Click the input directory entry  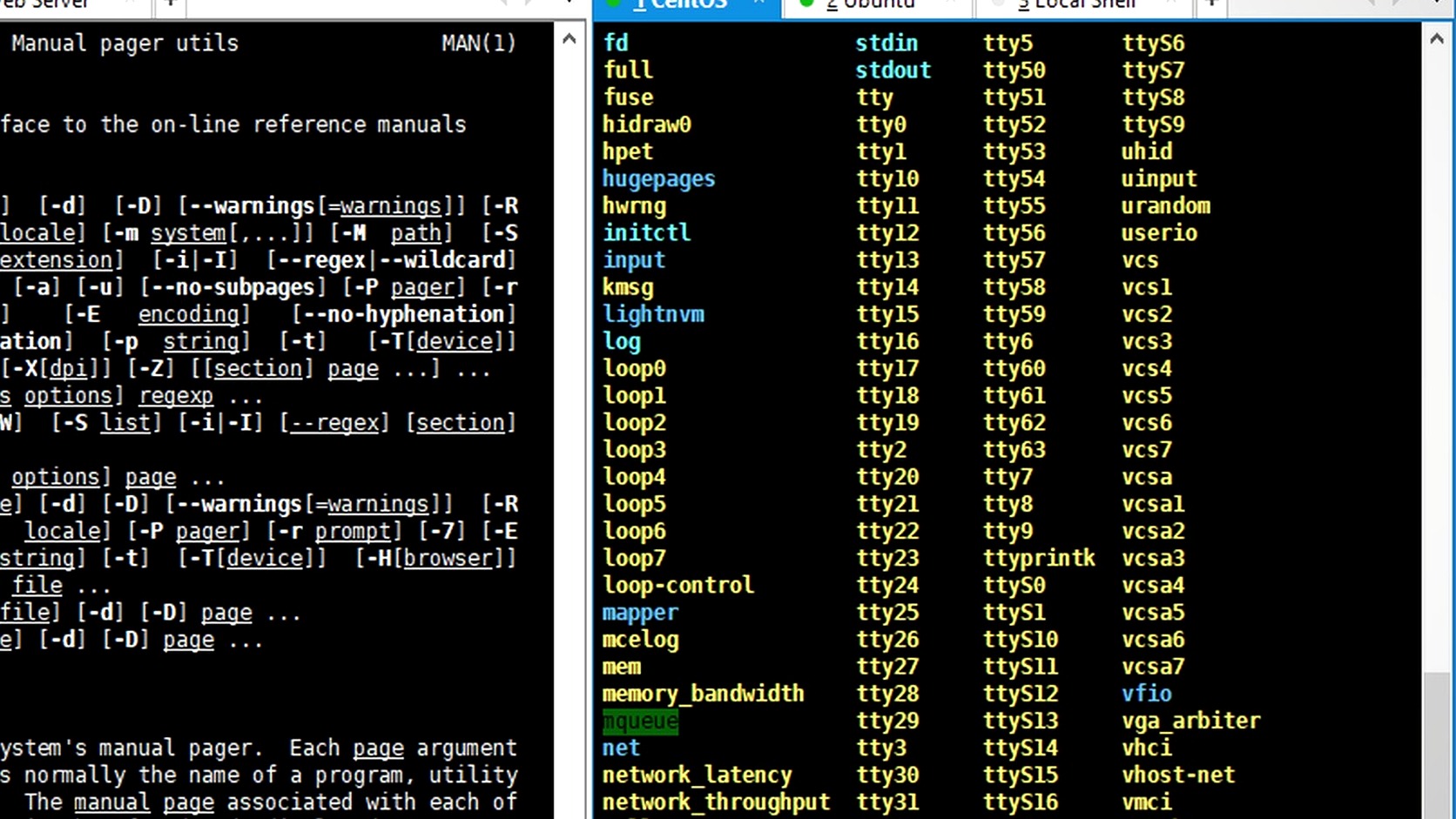click(634, 261)
